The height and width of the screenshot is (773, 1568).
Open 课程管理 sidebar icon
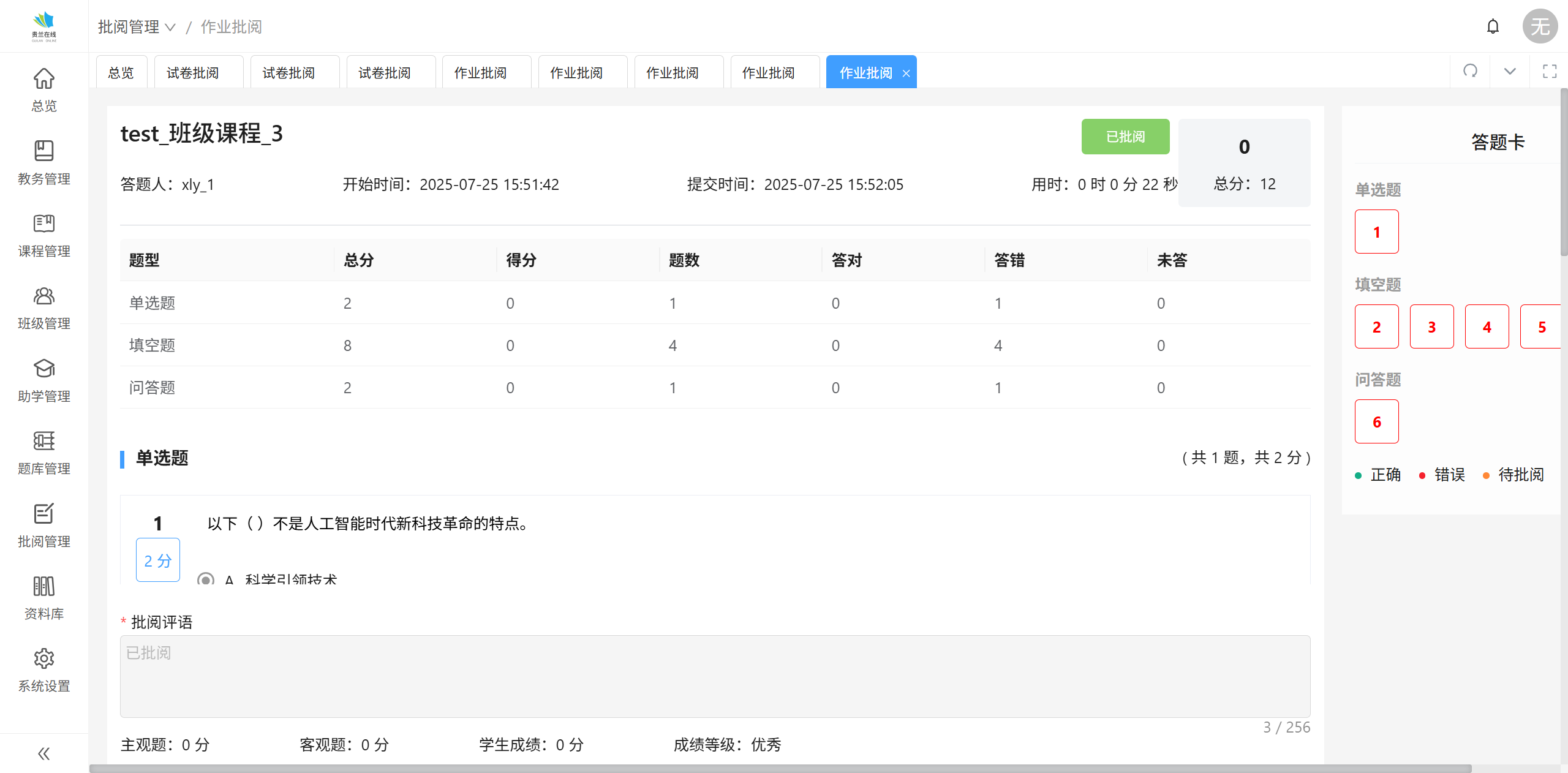click(43, 224)
